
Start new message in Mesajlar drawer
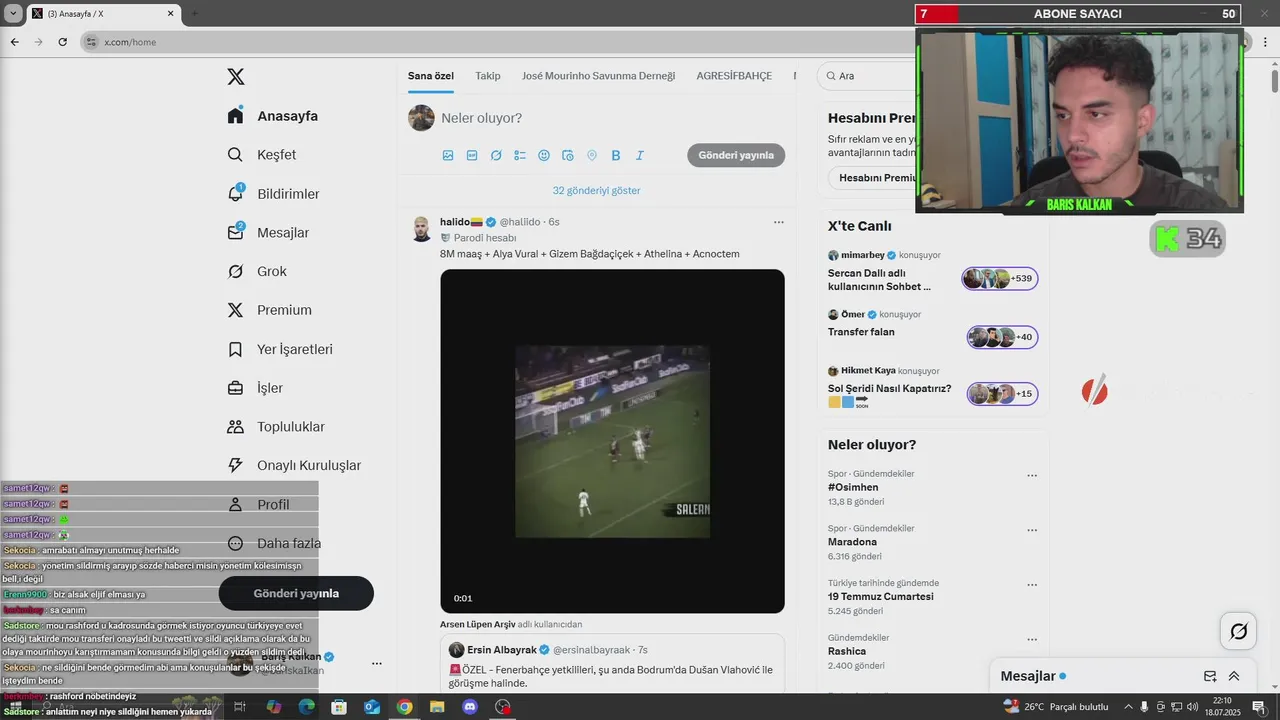coord(1210,676)
